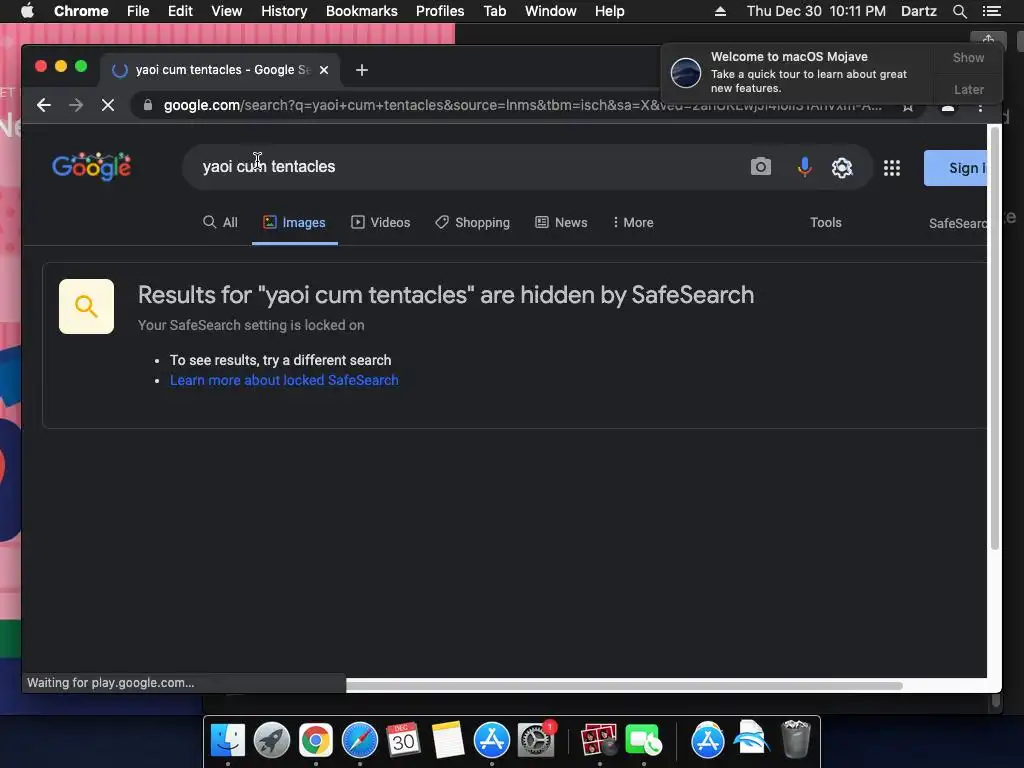Open the Apple menu
Screen dimensions: 1024x768
[x=27, y=11]
